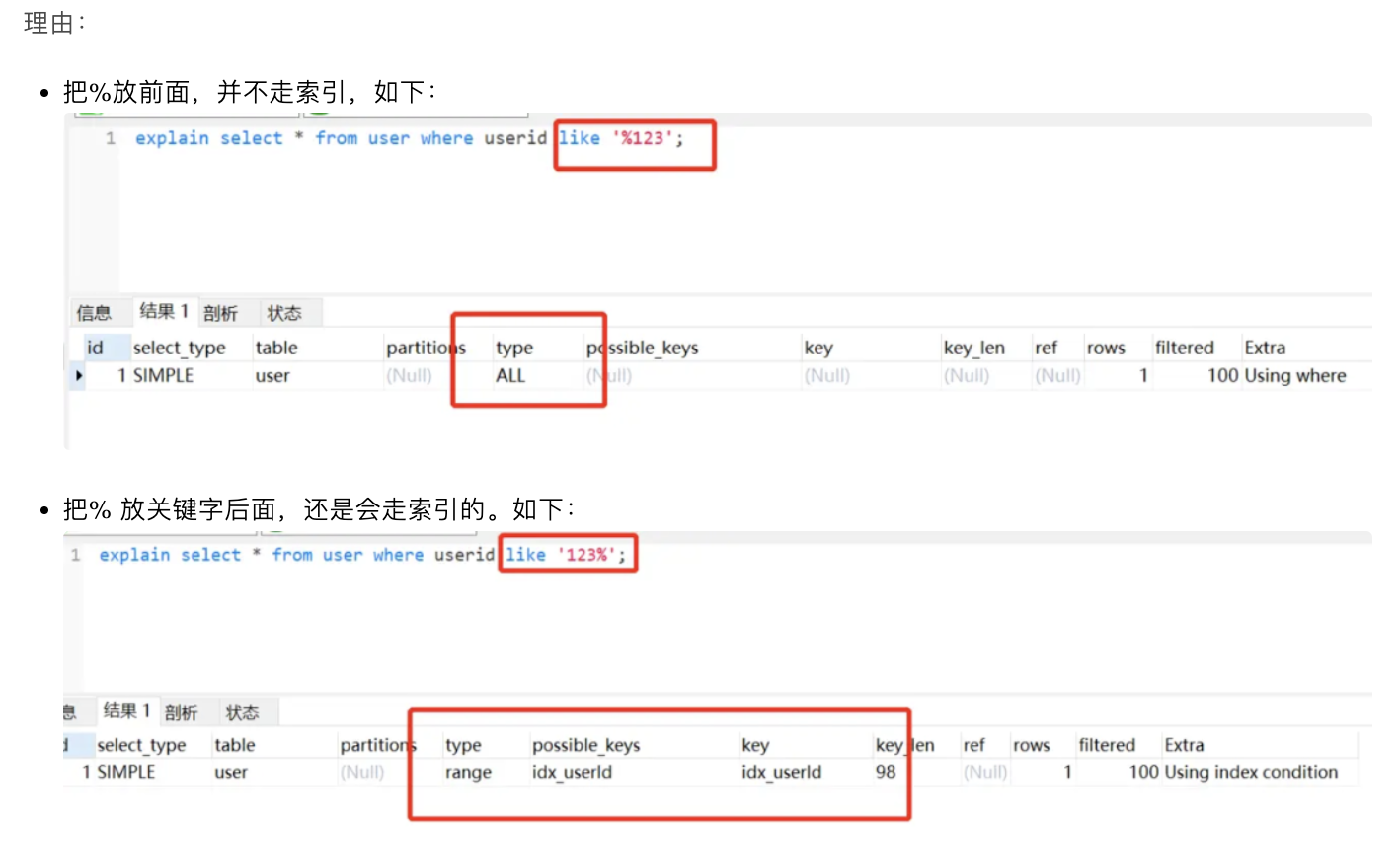The image size is (1400, 853).
Task: Click the filtered column header in second grid
Action: [1107, 745]
